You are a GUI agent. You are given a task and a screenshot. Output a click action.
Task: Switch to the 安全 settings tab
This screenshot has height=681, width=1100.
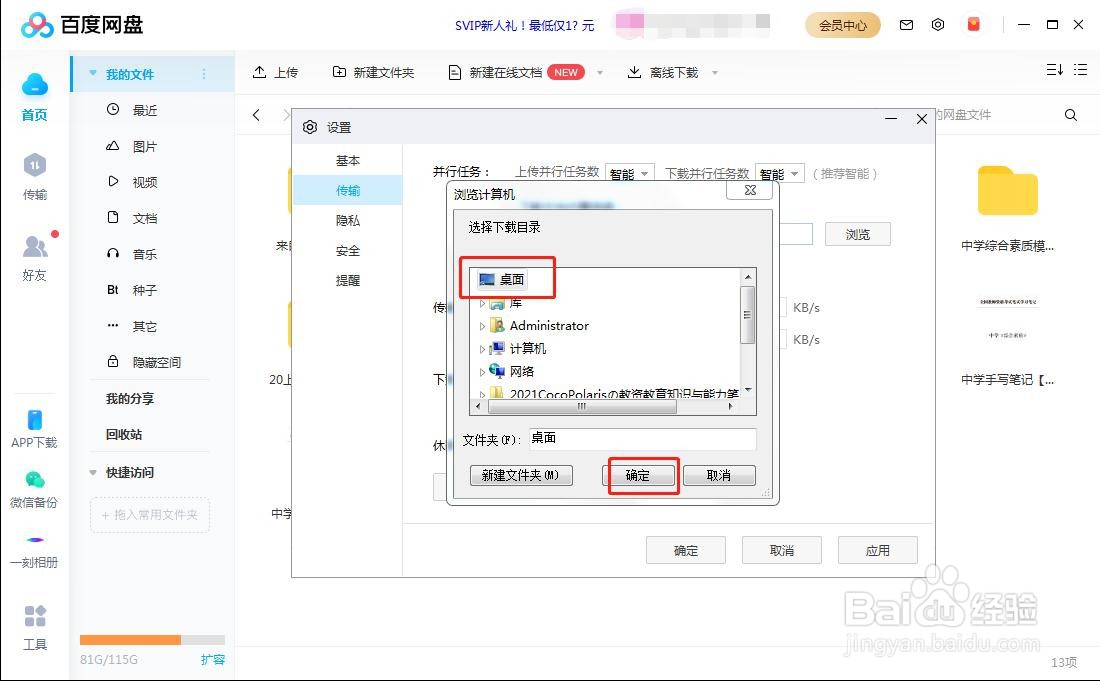pyautogui.click(x=347, y=250)
